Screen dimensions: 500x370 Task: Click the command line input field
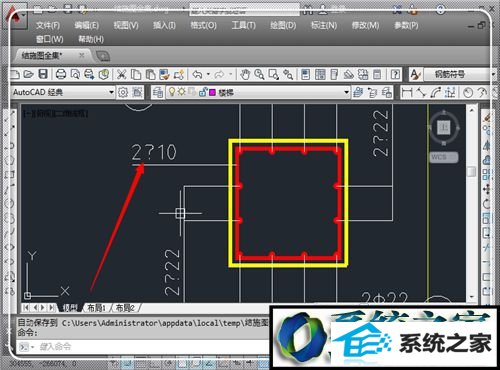tap(143, 347)
